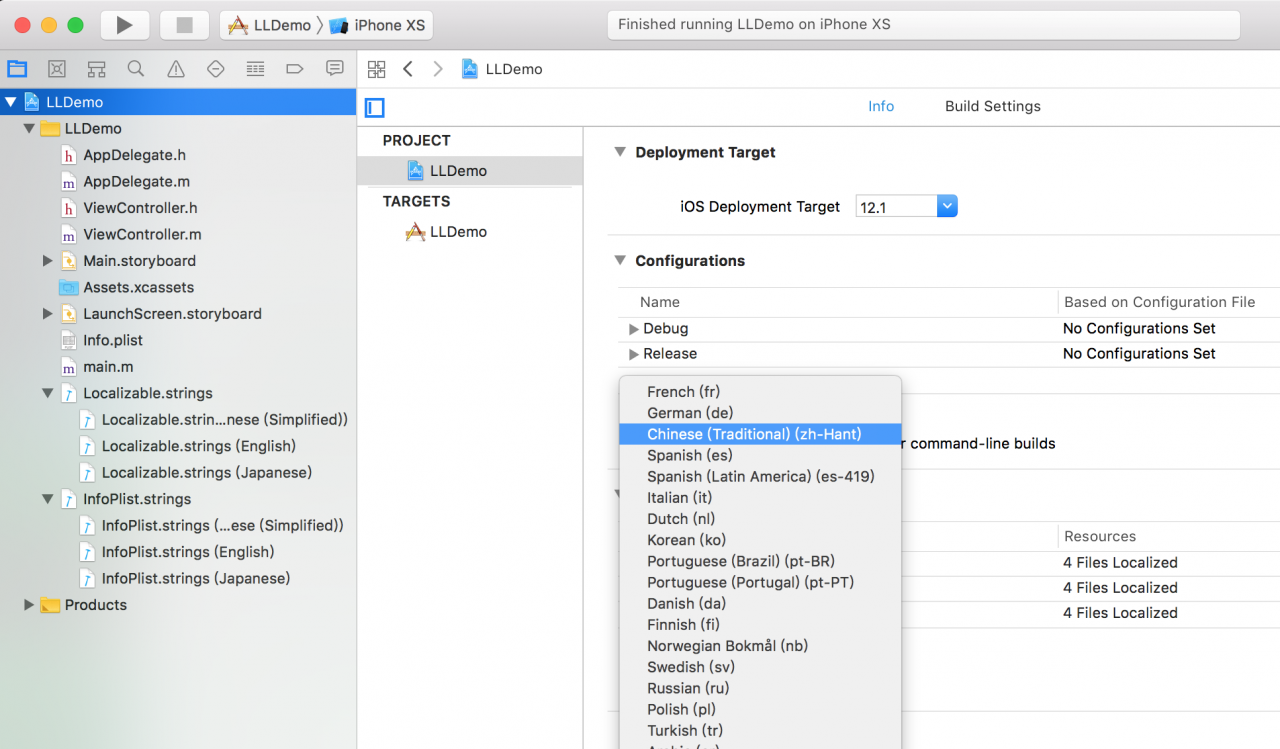Viewport: 1280px width, 749px height.
Task: Expand the Products folder
Action: (x=29, y=605)
